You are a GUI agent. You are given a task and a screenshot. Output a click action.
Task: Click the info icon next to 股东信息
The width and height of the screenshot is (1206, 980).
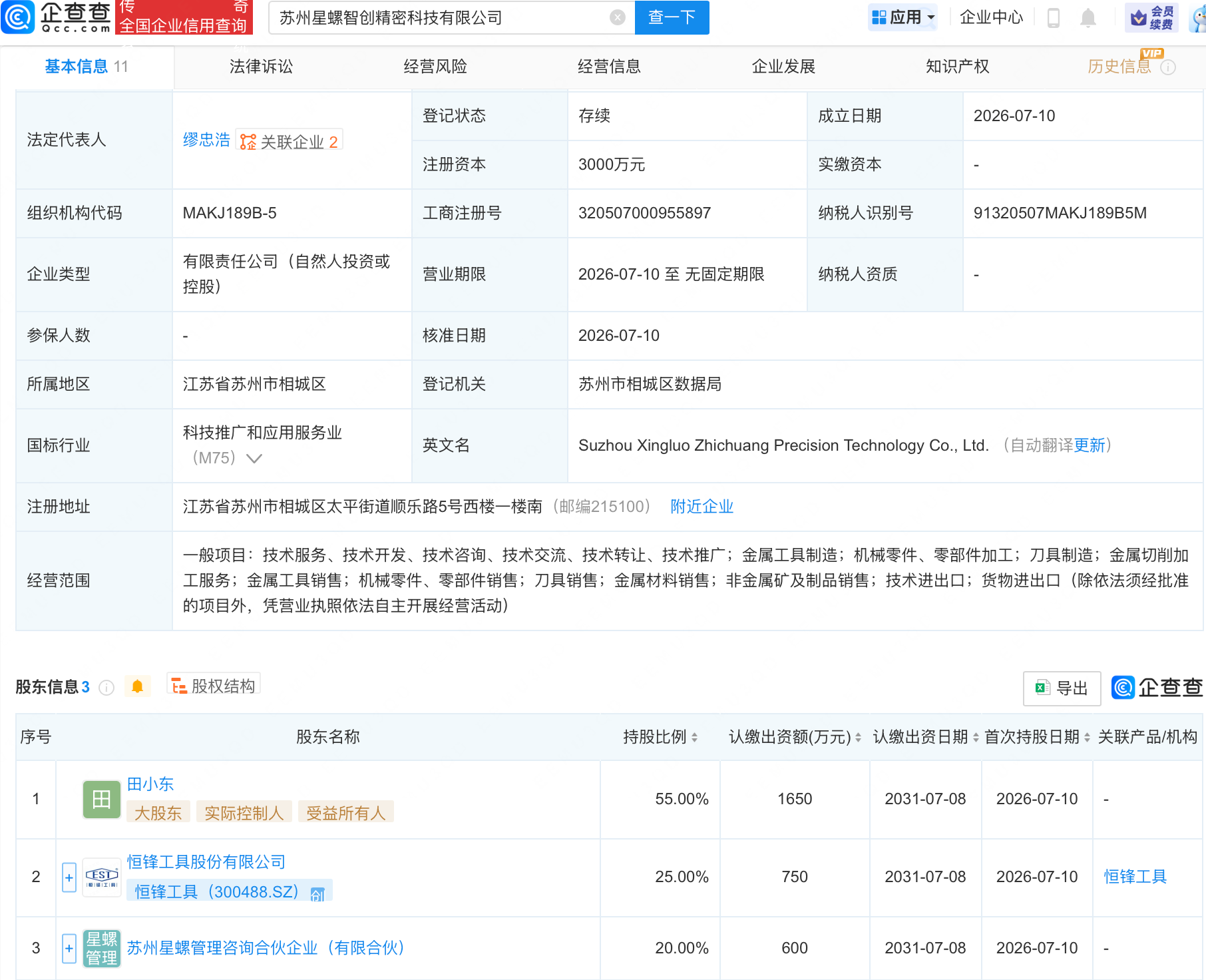(106, 687)
